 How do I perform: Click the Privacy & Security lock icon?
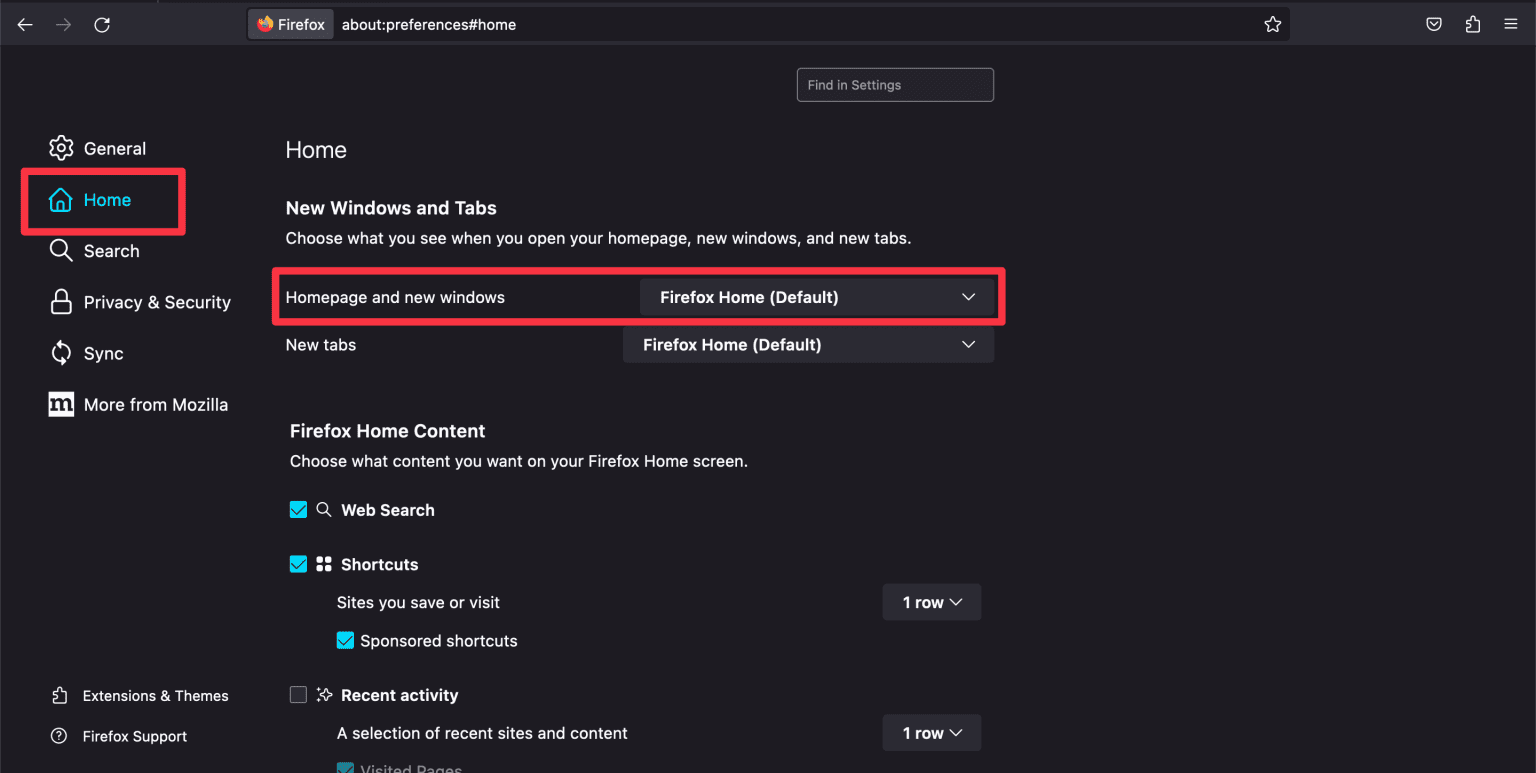coord(61,301)
